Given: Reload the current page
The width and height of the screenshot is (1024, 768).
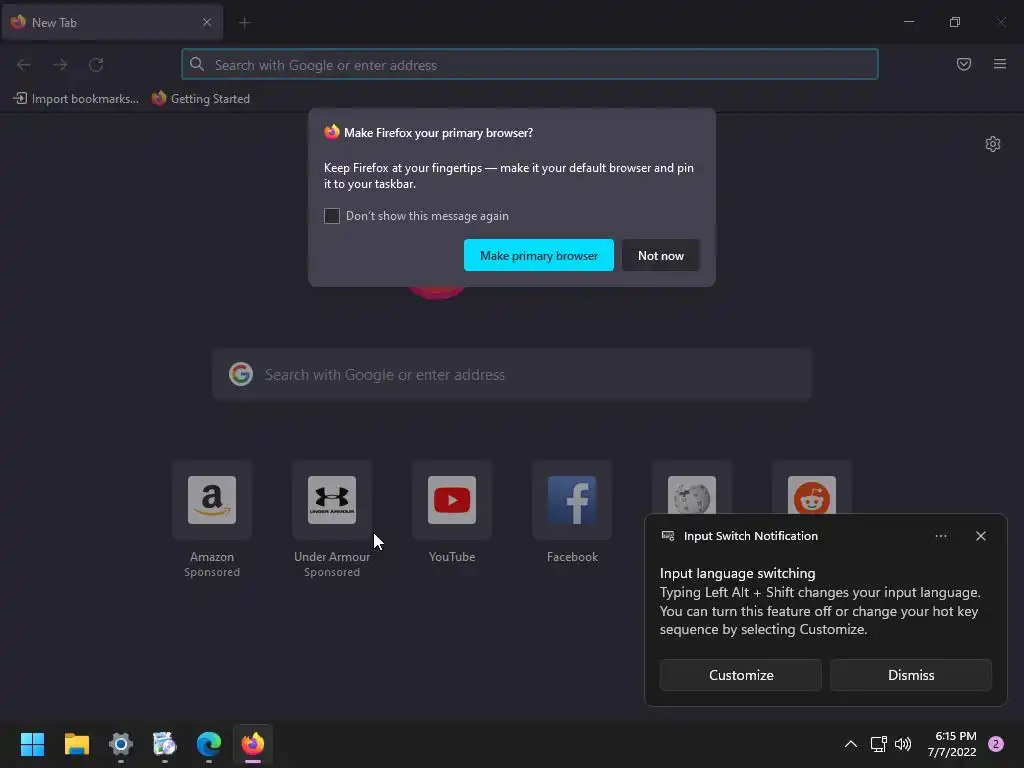Looking at the screenshot, I should coord(96,65).
